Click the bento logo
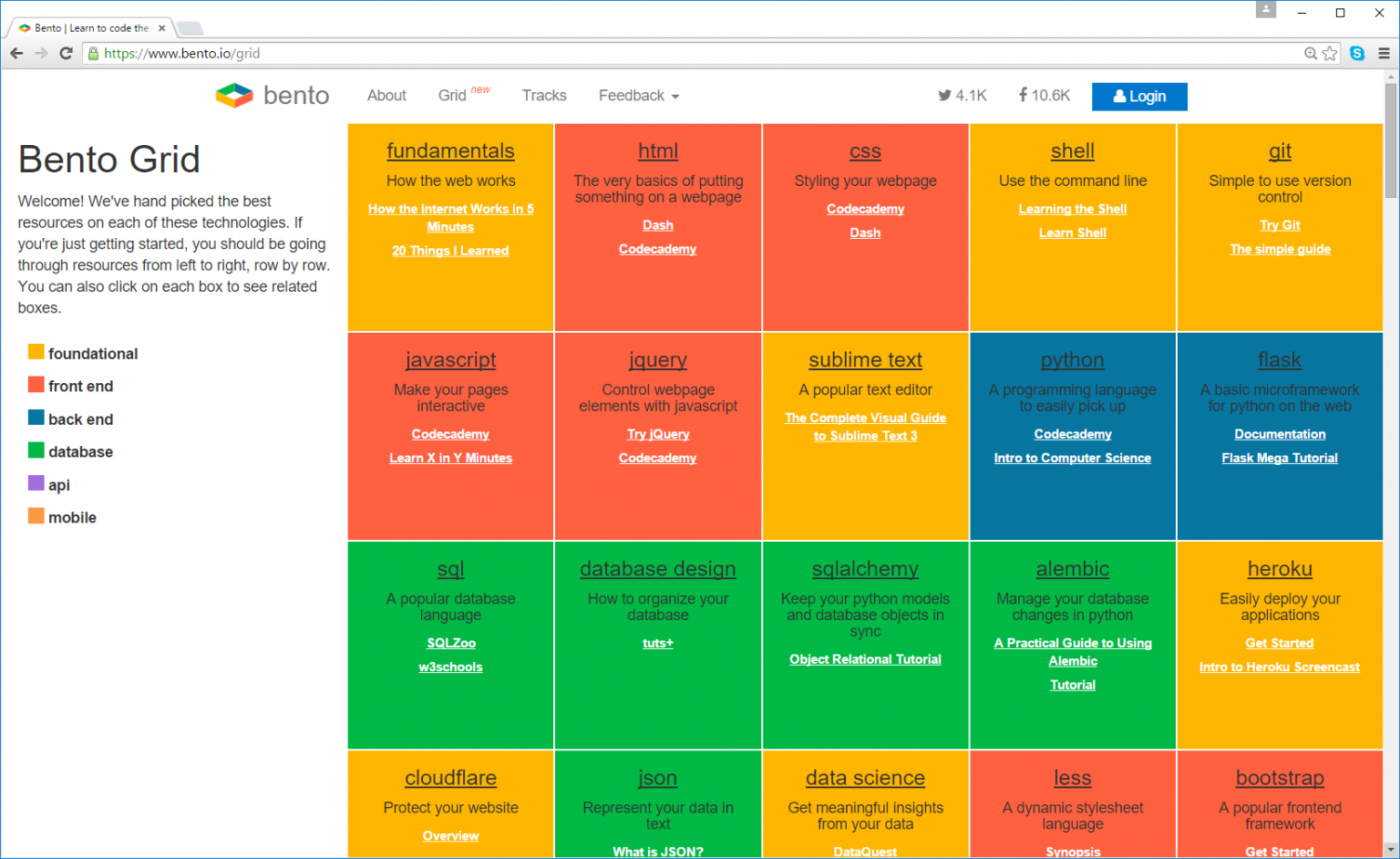Viewport: 1400px width, 859px height. [x=271, y=95]
